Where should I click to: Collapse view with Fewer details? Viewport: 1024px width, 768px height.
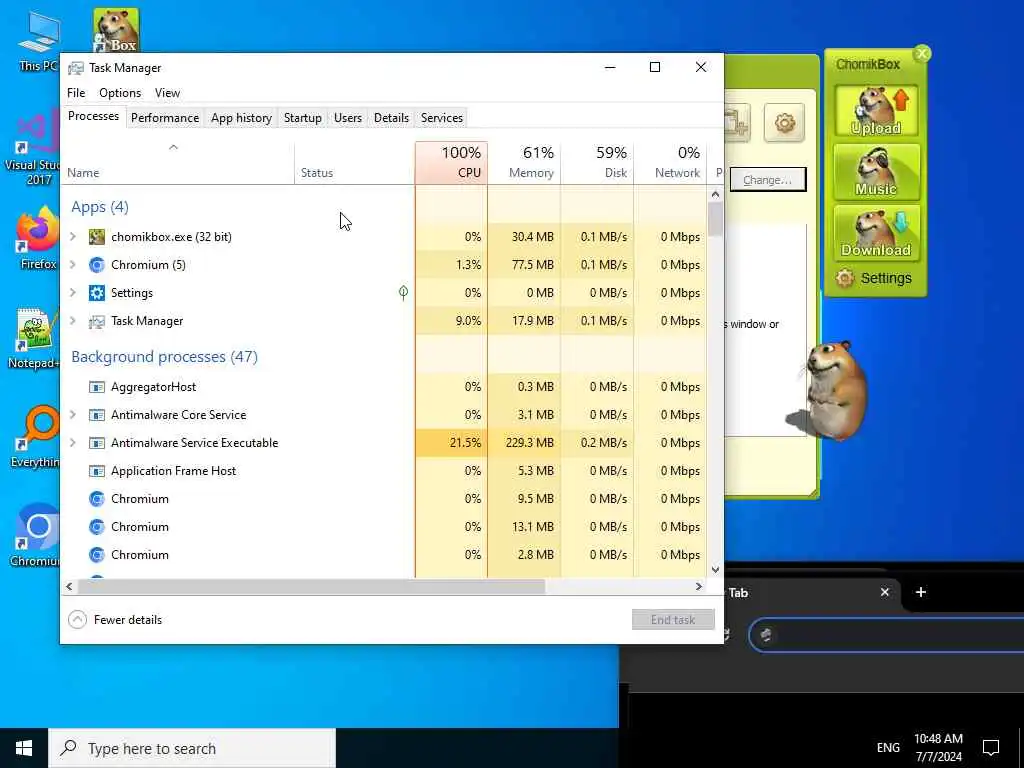[x=115, y=620]
